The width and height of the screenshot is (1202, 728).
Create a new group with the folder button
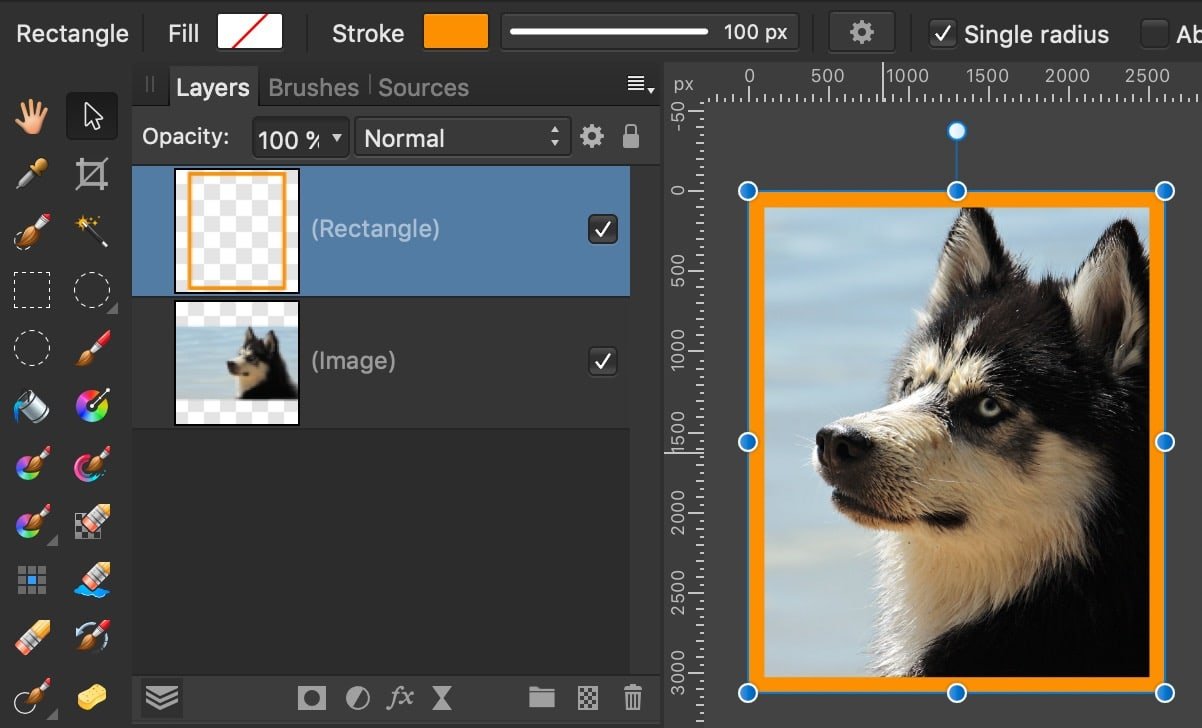541,698
